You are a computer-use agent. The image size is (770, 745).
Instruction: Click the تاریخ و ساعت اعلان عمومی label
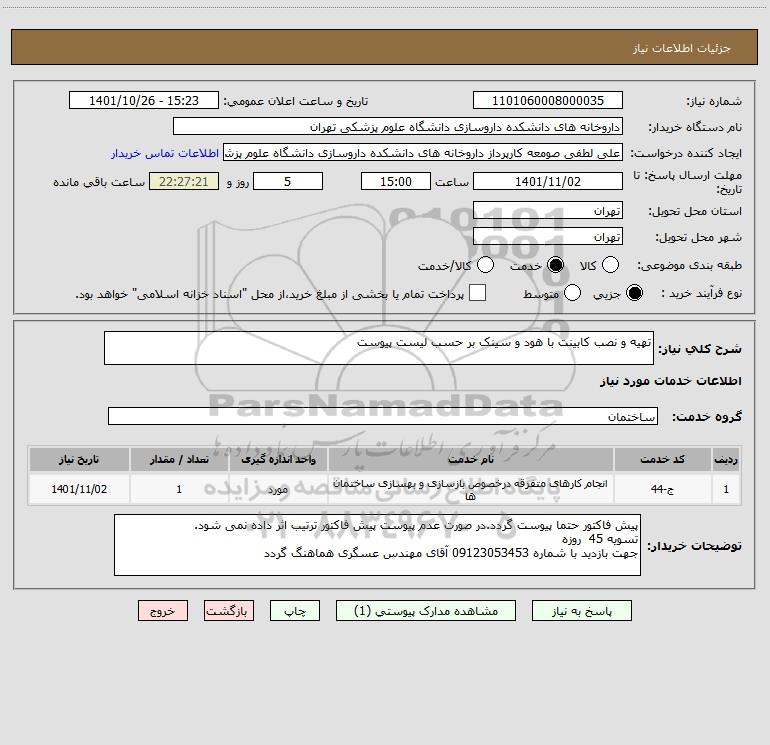point(296,102)
